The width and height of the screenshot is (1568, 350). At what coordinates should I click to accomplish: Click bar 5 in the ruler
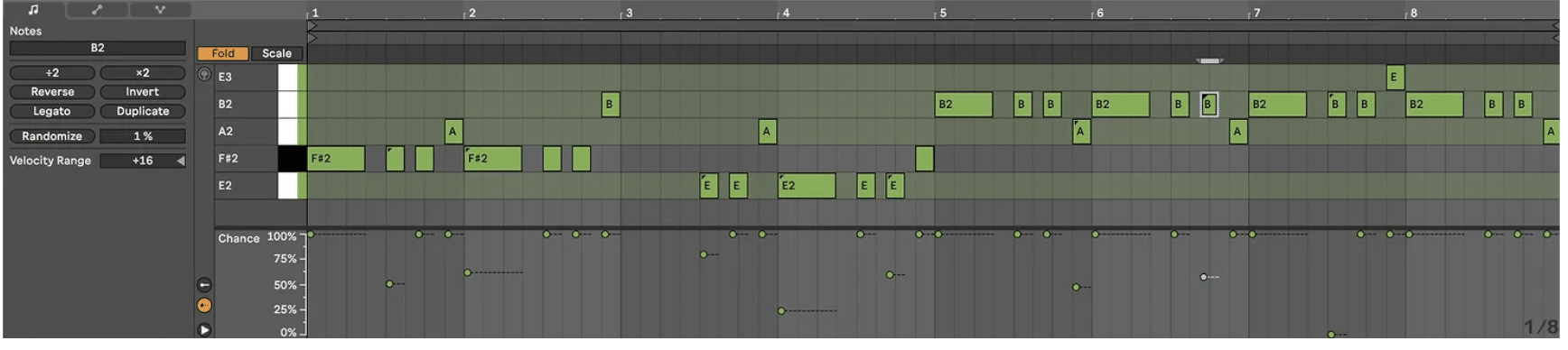[x=943, y=14]
